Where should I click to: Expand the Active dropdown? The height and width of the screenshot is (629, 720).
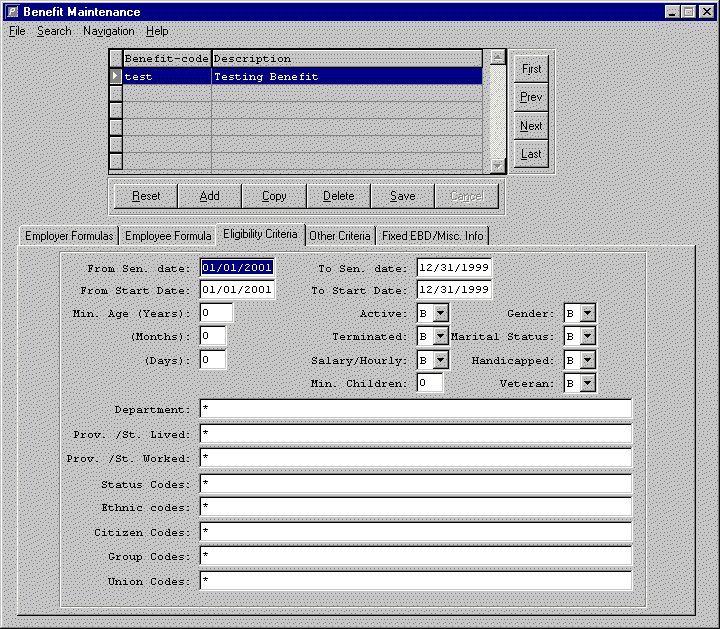(441, 313)
